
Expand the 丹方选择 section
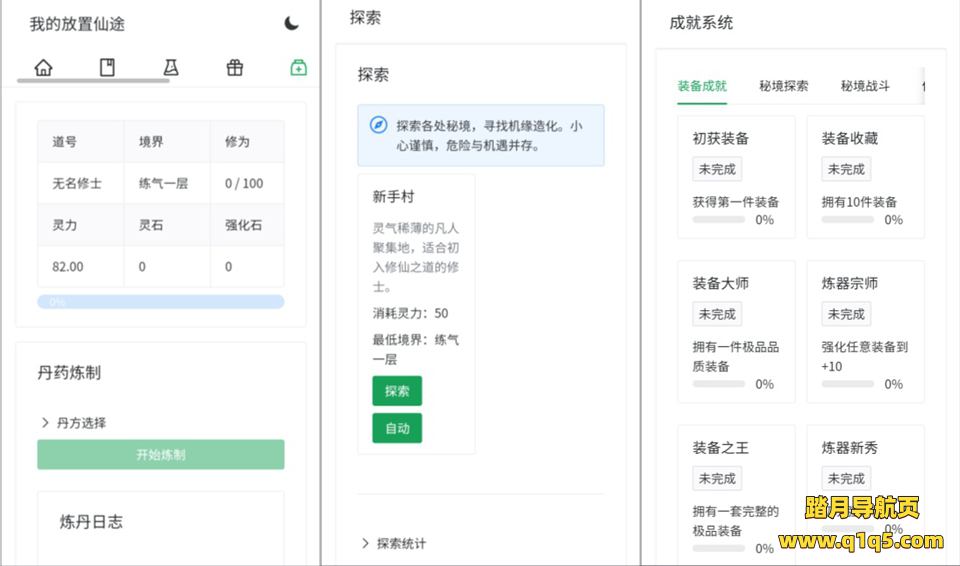click(73, 422)
